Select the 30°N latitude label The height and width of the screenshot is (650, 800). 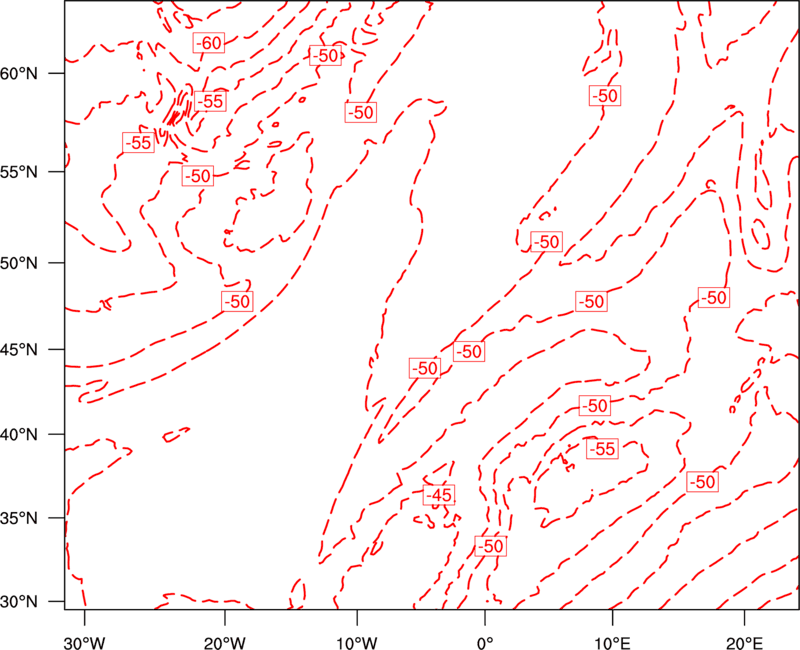point(19,602)
